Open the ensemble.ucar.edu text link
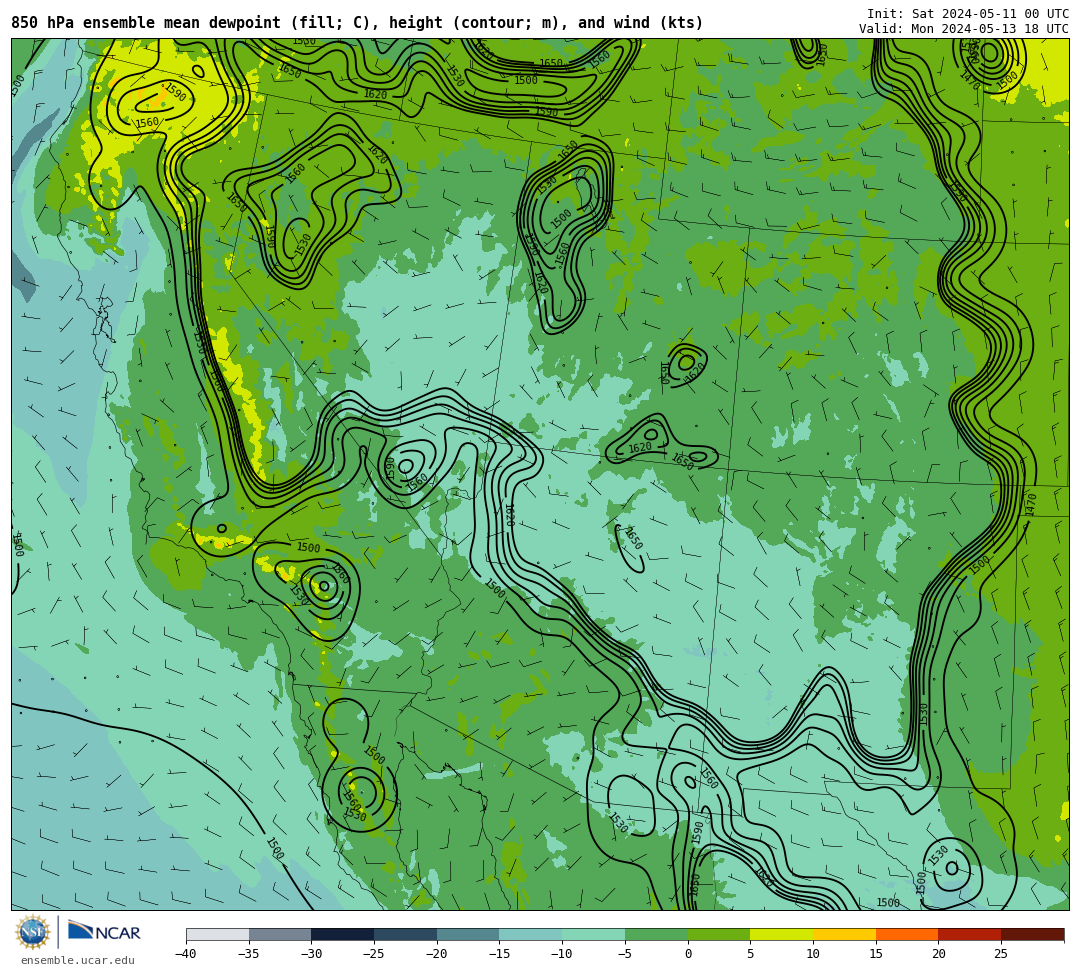Image resolution: width=1080 pixels, height=973 pixels. click(78, 960)
